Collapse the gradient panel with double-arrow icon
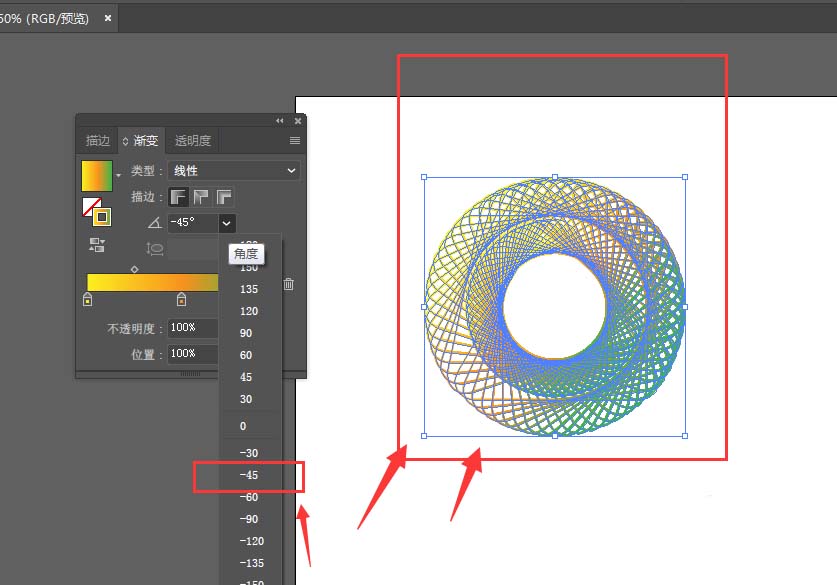 tap(280, 121)
